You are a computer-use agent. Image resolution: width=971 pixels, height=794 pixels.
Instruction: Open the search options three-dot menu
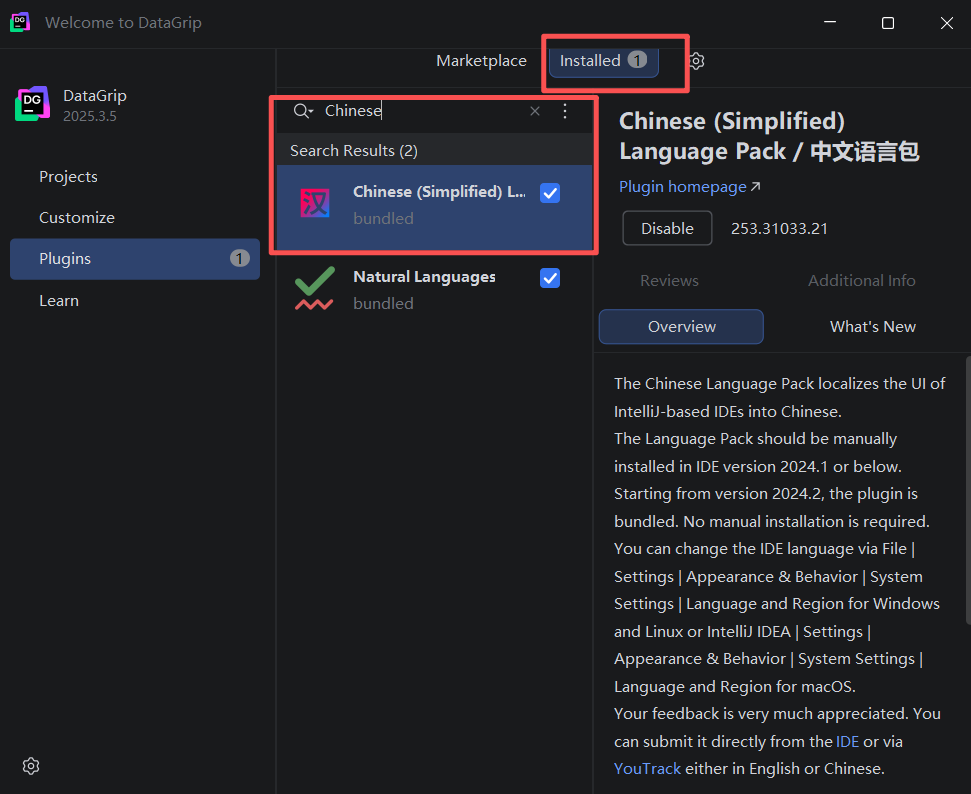click(565, 111)
